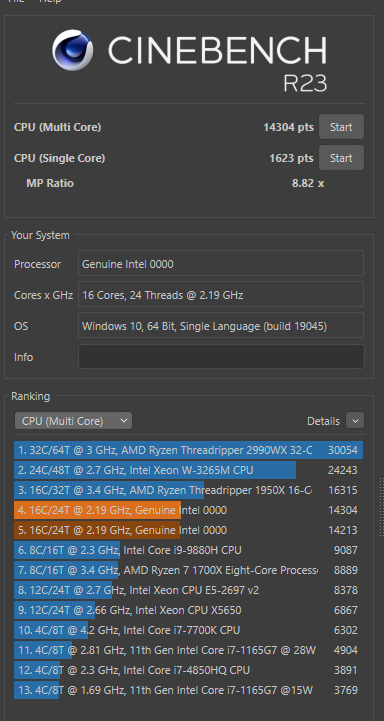Expand the Details dropdown arrow
Screen dimensions: 384x721
355,421
